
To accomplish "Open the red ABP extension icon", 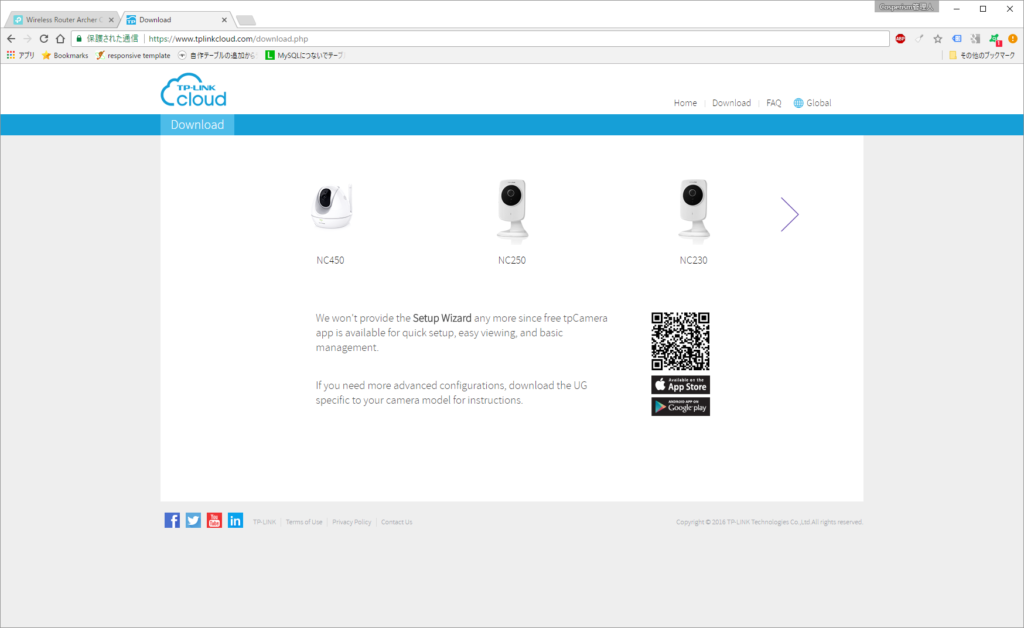I will coord(901,39).
